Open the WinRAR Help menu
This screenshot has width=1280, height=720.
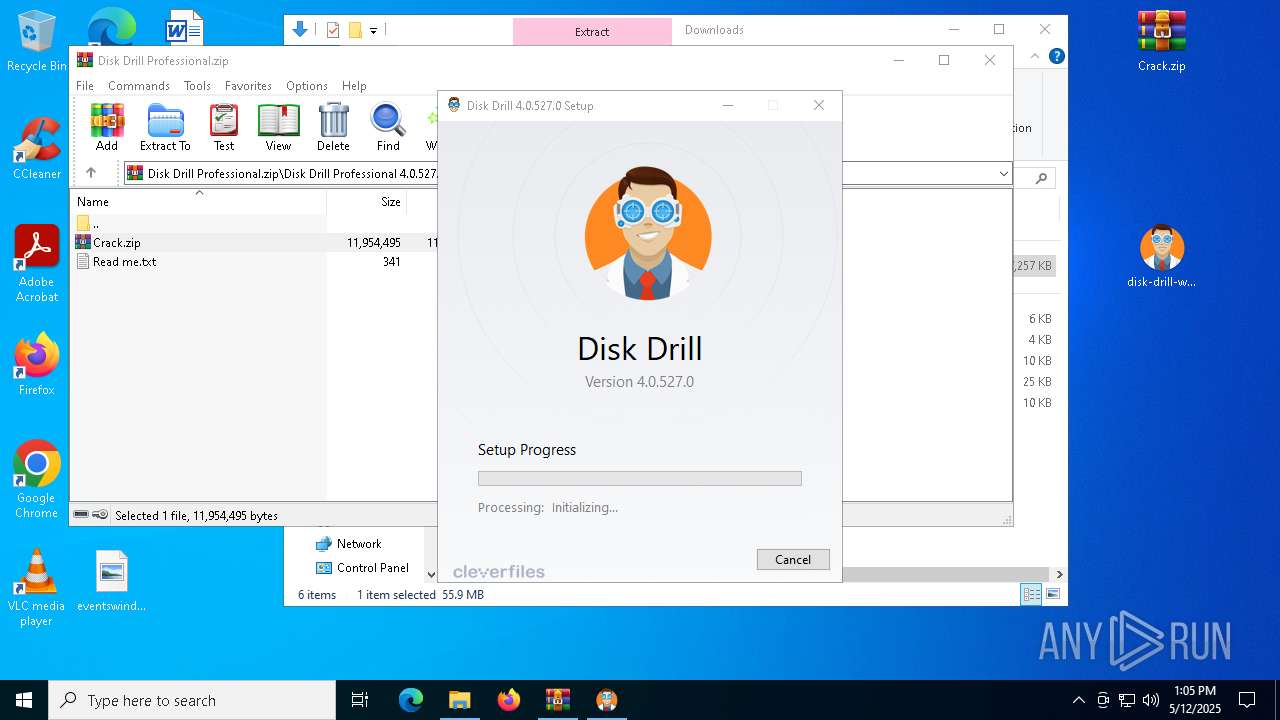354,86
